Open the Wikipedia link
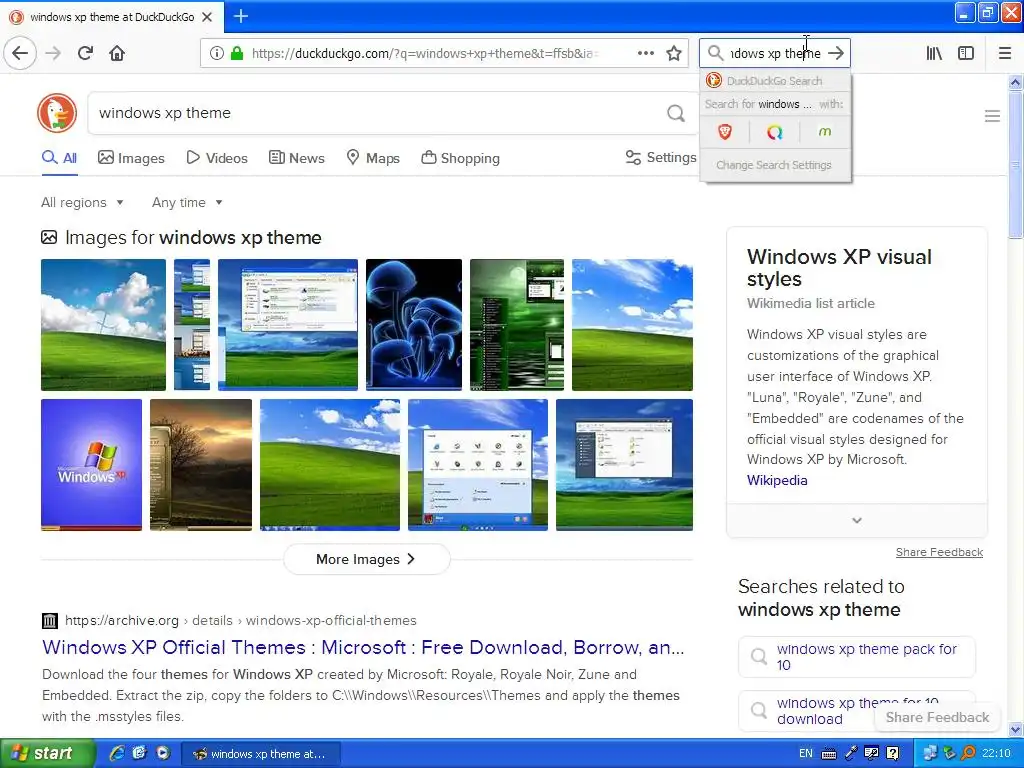The width and height of the screenshot is (1024, 768). pyautogui.click(x=777, y=480)
